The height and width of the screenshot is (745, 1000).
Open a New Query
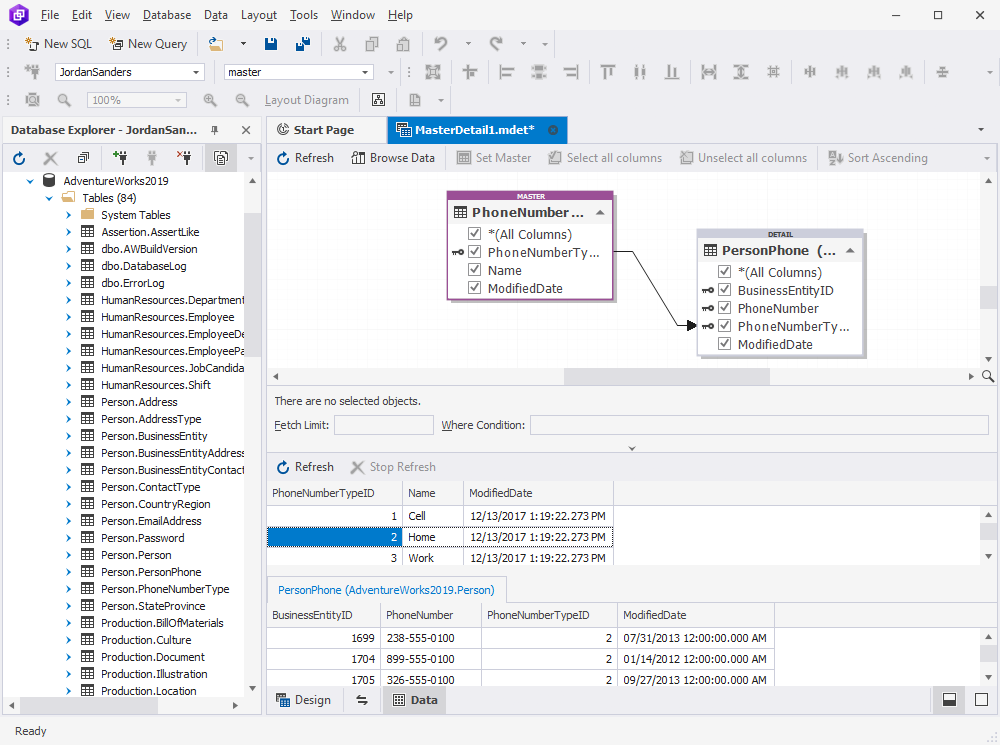pos(149,44)
